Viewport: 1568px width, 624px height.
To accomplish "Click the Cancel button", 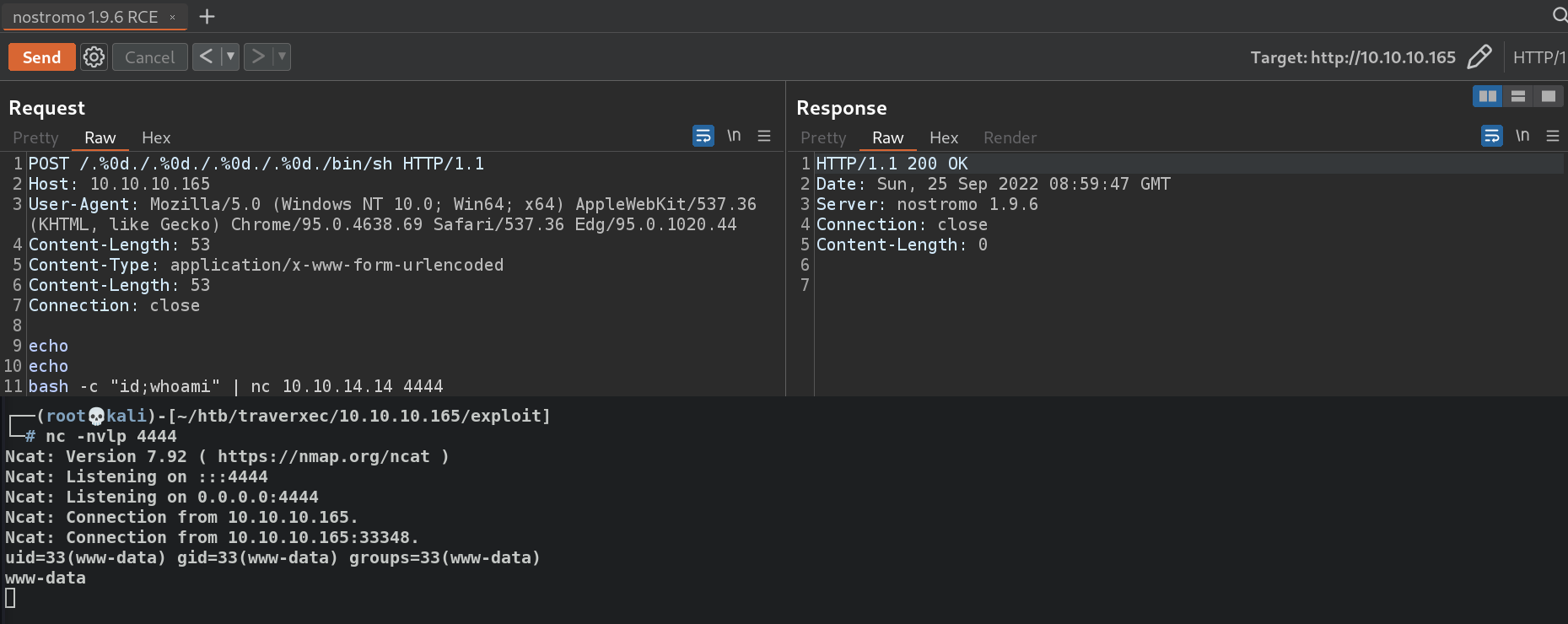I will click(x=149, y=57).
